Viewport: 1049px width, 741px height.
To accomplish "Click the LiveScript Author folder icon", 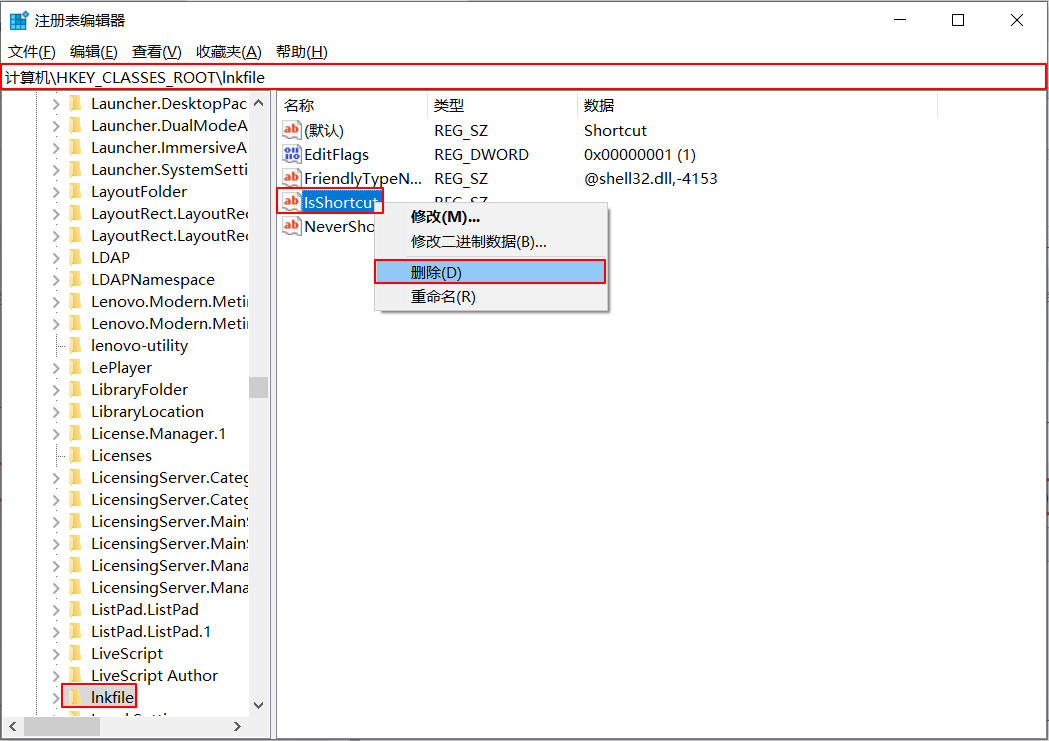I will [76, 675].
